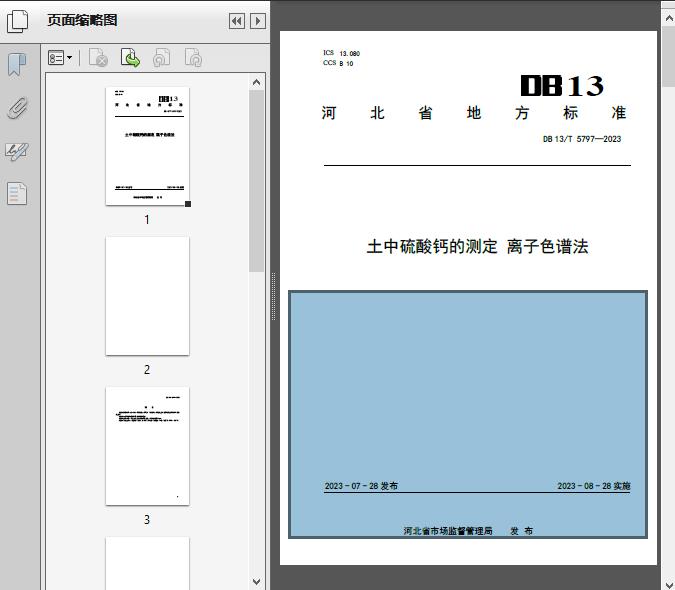The width and height of the screenshot is (675, 590).
Task: Click the page icon with green arrow
Action: 130,58
